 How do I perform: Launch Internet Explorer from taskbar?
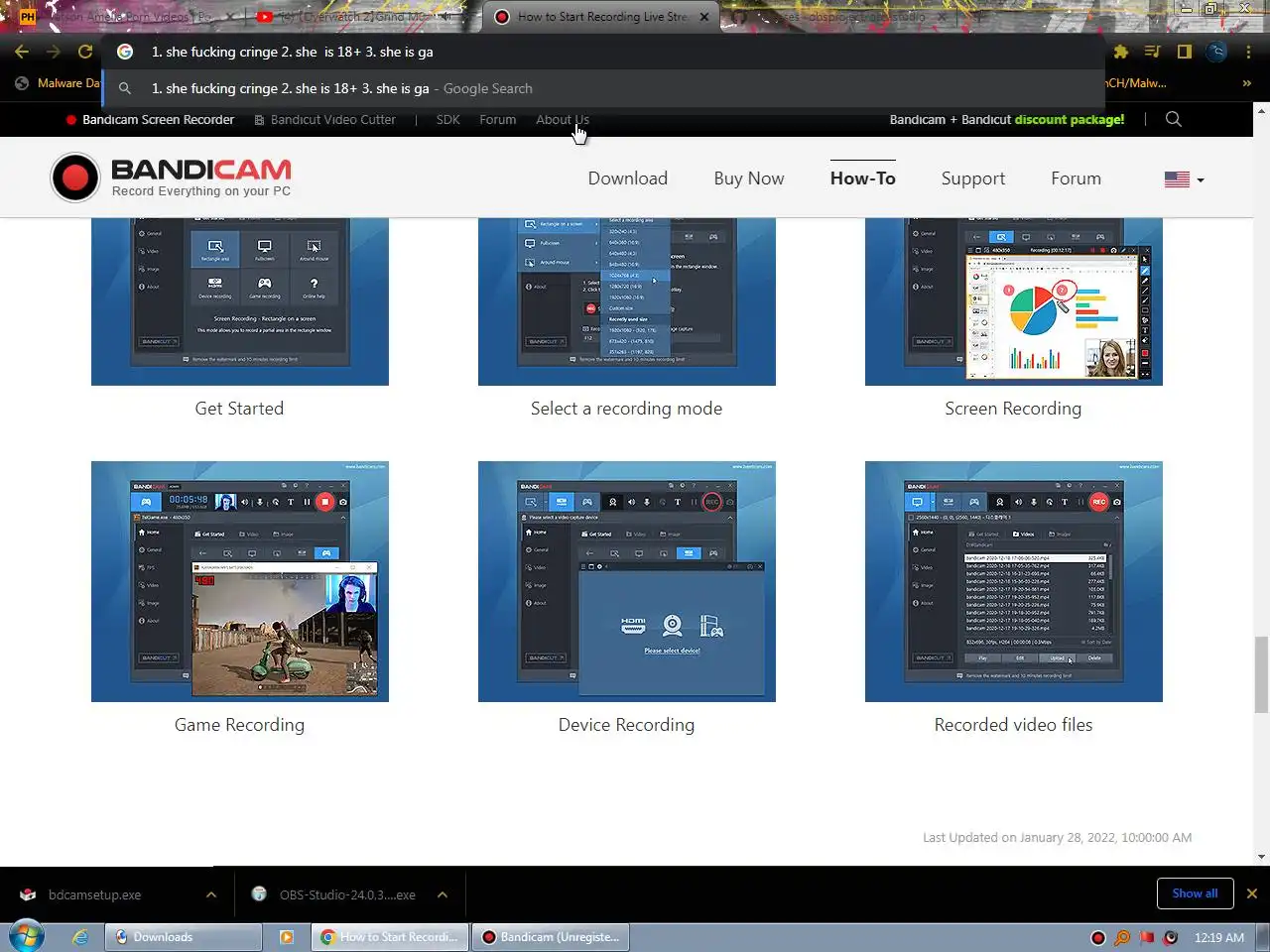point(80,937)
